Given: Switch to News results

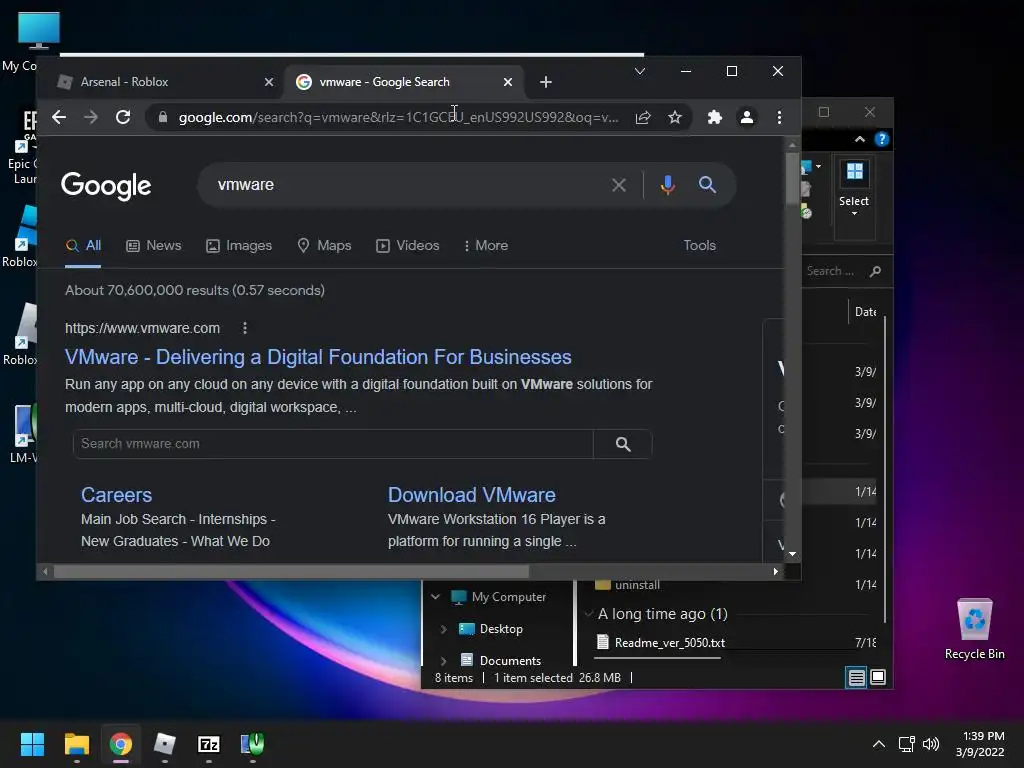Looking at the screenshot, I should (153, 246).
